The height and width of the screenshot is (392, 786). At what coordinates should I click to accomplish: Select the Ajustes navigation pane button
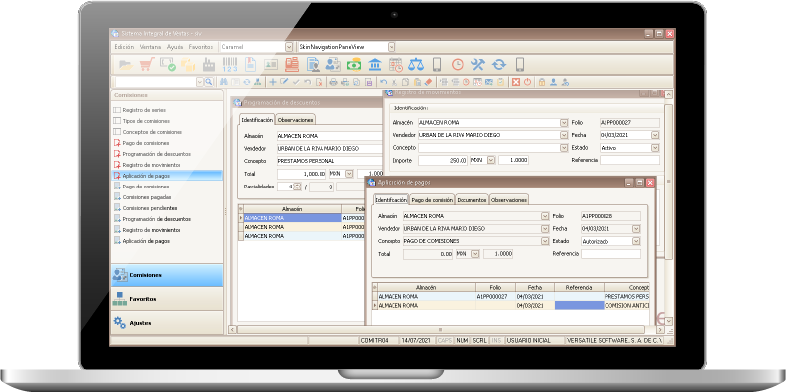(x=167, y=323)
